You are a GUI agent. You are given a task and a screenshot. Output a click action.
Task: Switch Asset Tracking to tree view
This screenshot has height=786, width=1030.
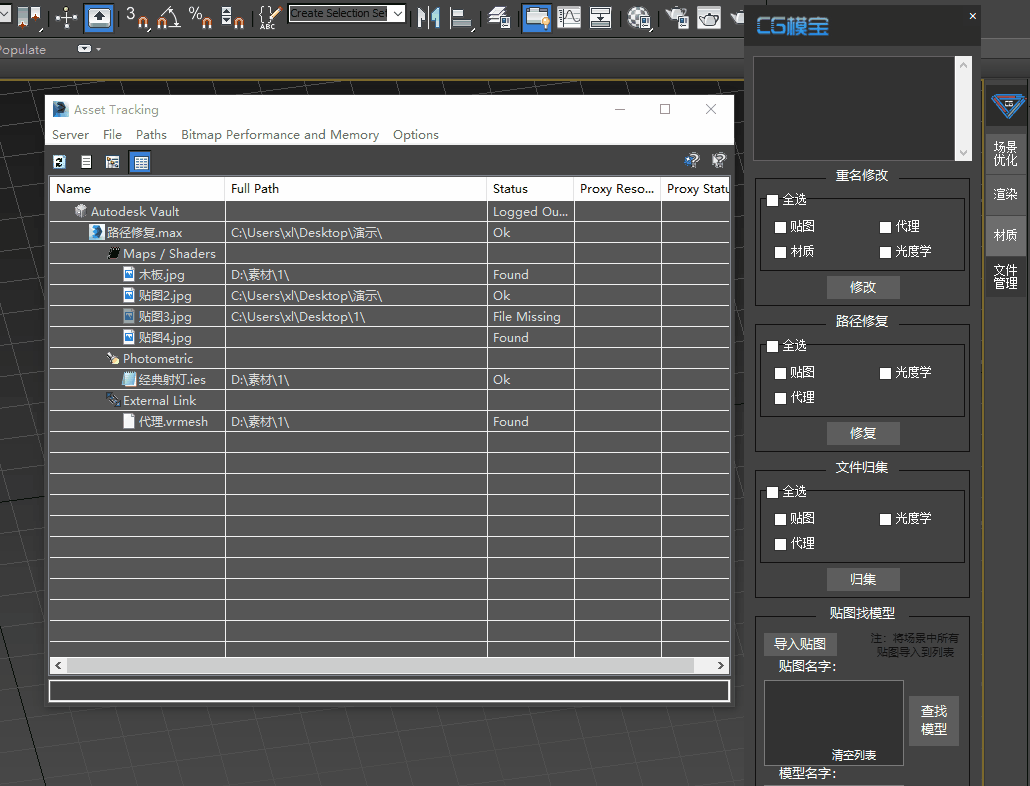click(x=113, y=162)
